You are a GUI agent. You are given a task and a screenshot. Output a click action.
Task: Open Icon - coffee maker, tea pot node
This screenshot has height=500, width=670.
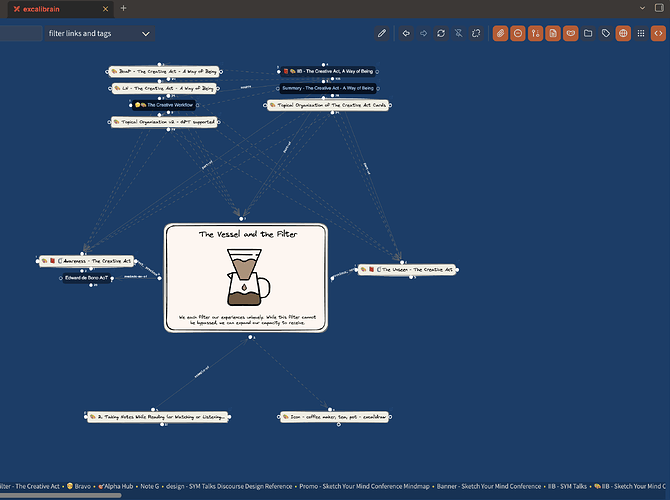click(335, 417)
